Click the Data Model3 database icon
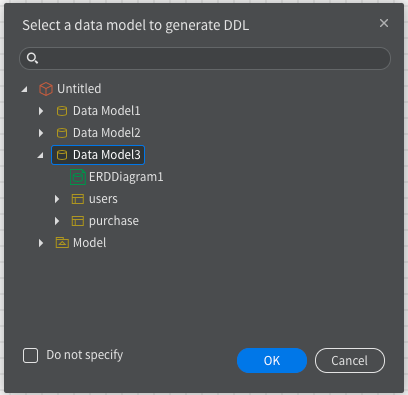The height and width of the screenshot is (395, 408). point(62,155)
